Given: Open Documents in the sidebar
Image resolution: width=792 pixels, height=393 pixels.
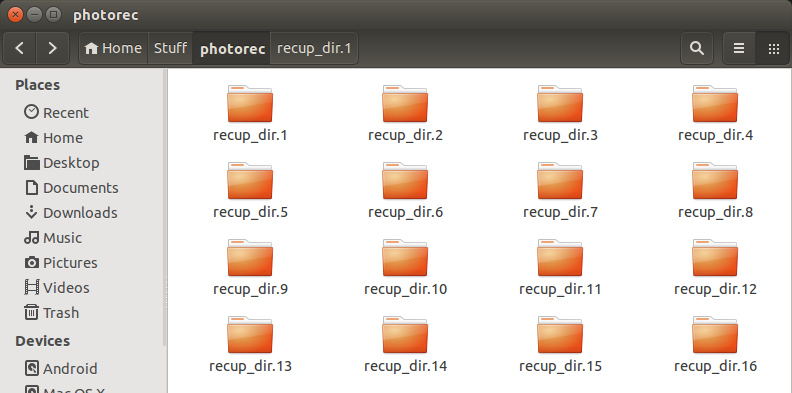Looking at the screenshot, I should tap(71, 187).
